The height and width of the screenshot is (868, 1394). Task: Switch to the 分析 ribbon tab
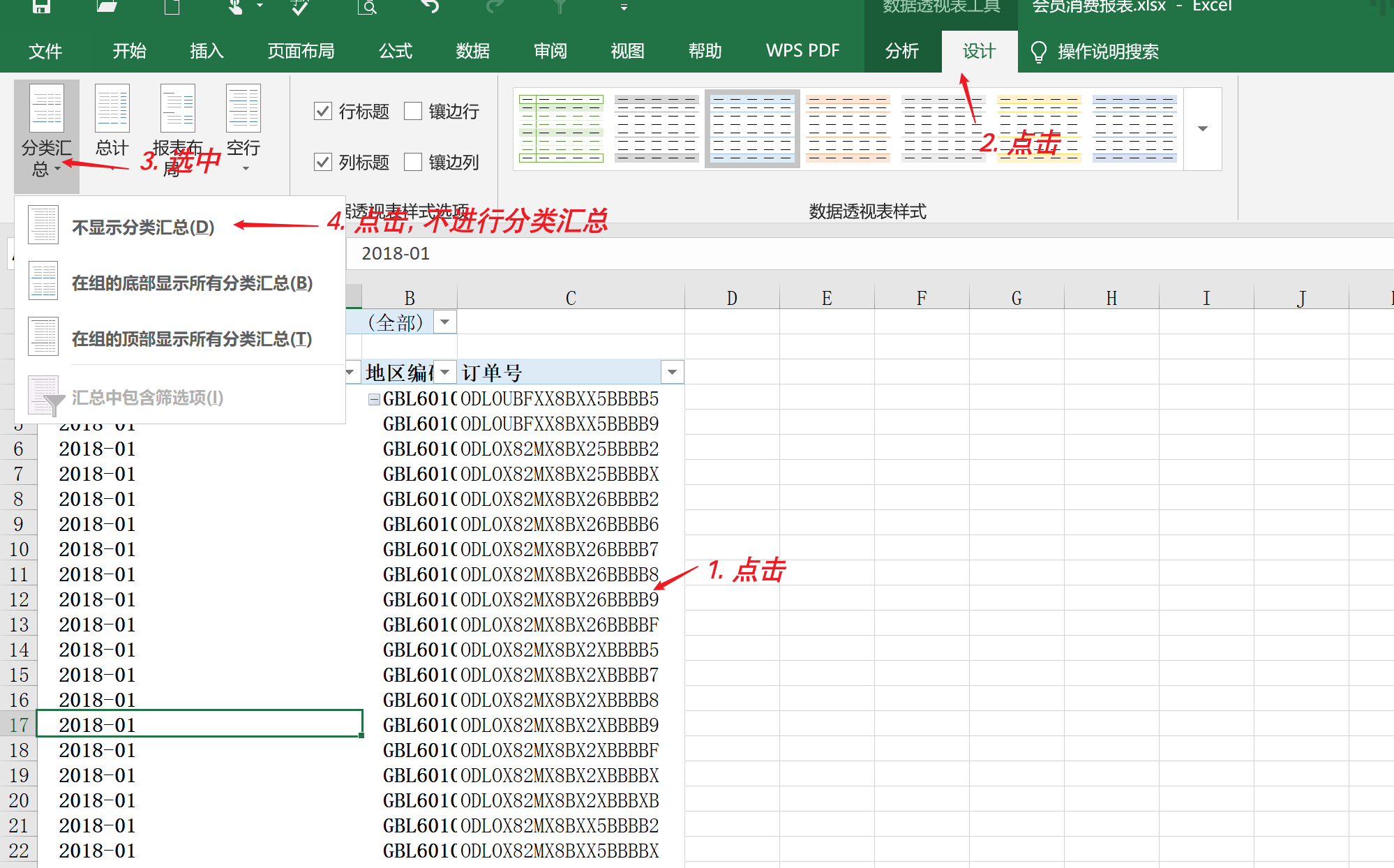(x=901, y=52)
